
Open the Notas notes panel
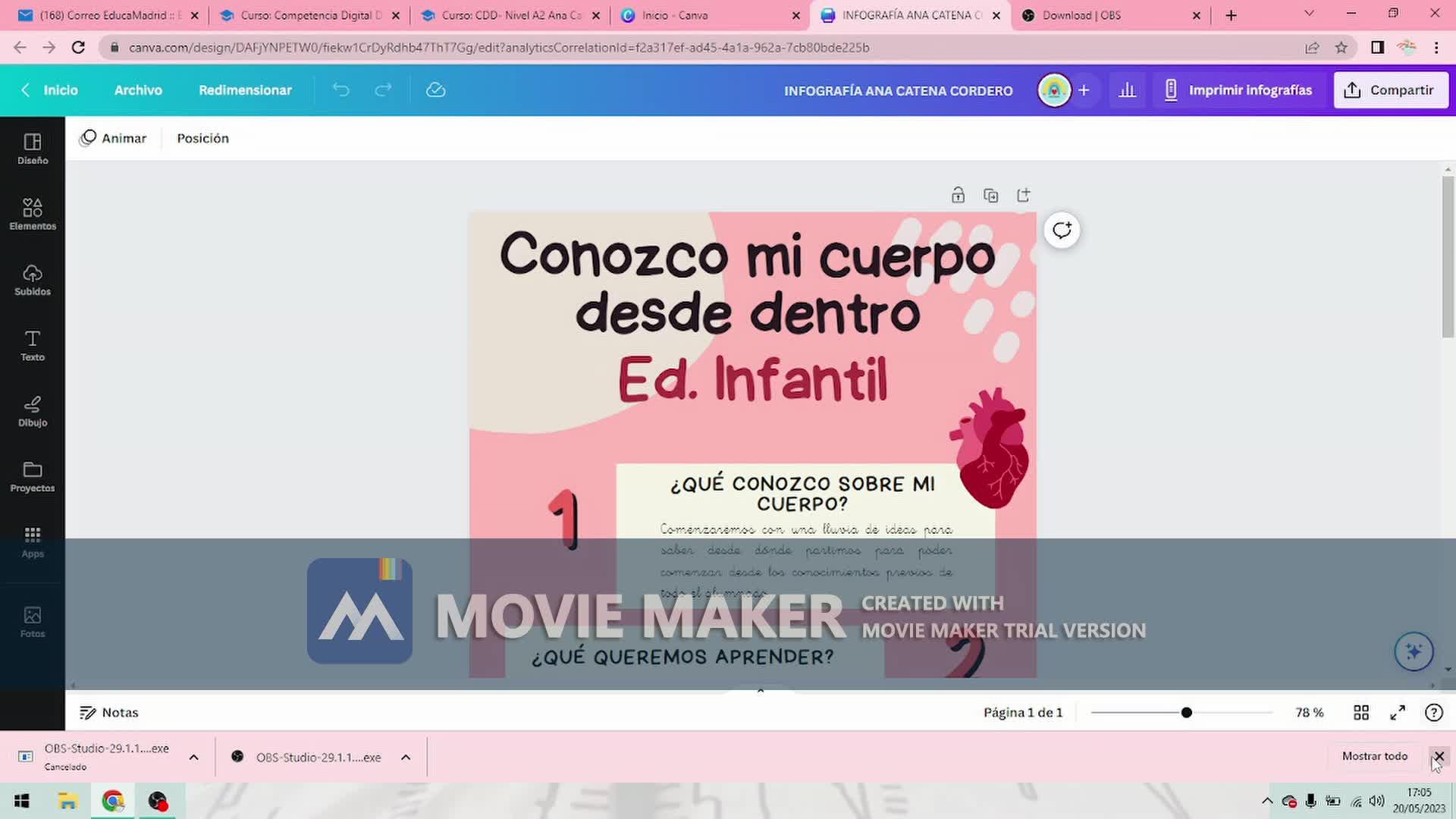click(109, 713)
